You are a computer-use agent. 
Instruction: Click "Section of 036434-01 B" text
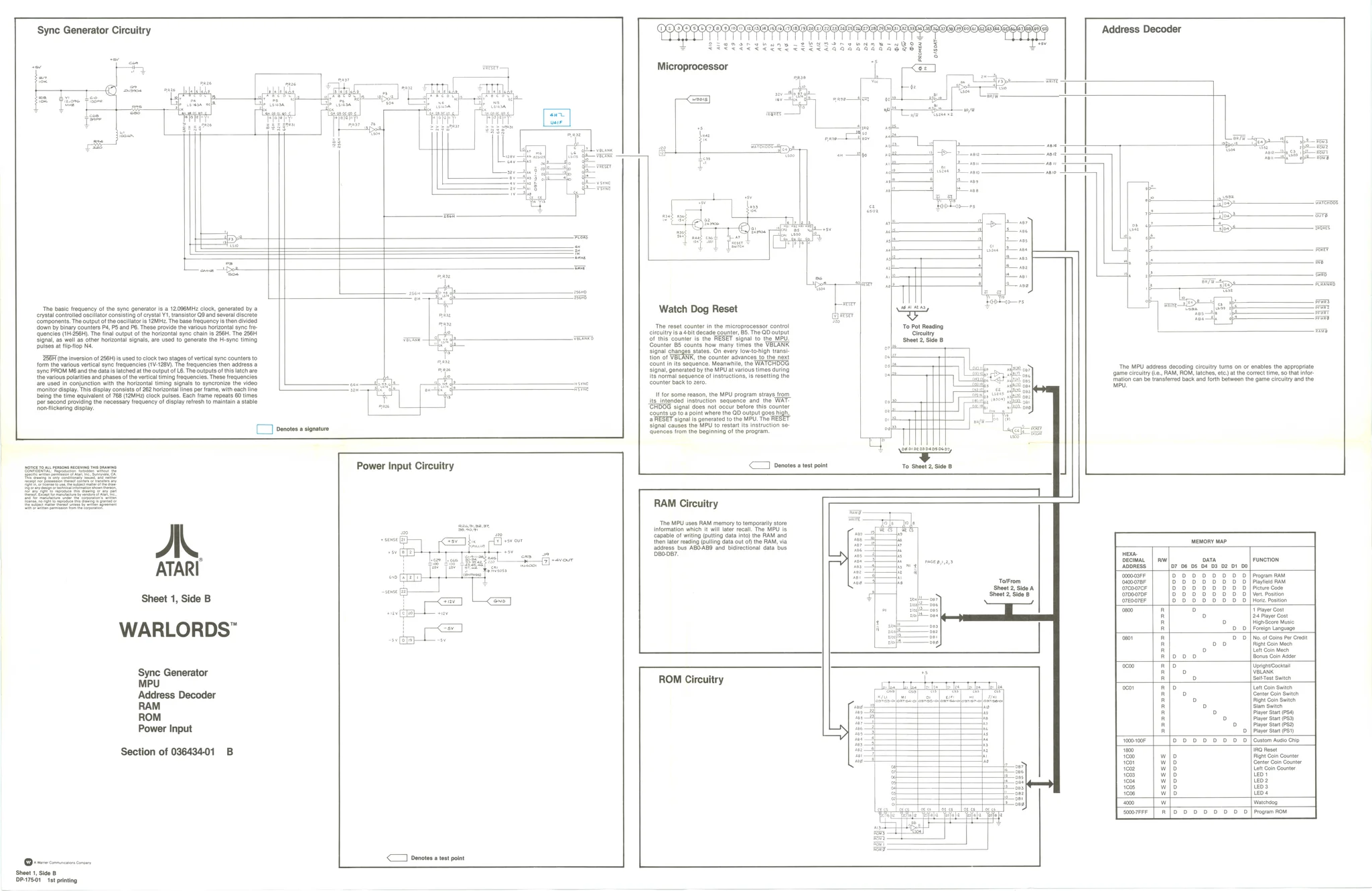pyautogui.click(x=177, y=752)
